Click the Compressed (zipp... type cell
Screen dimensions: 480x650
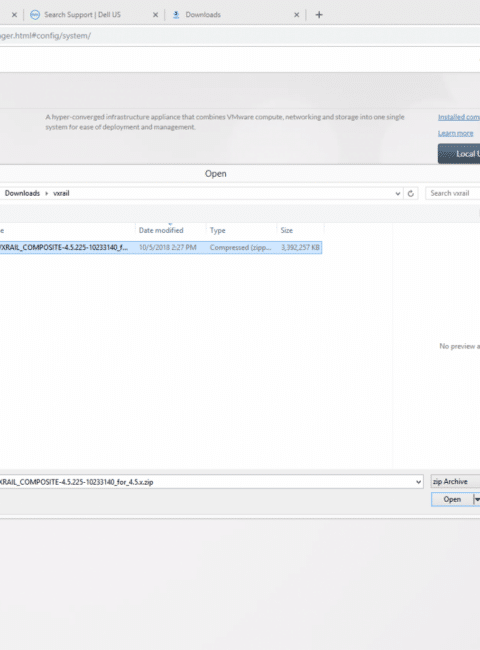pyautogui.click(x=240, y=247)
